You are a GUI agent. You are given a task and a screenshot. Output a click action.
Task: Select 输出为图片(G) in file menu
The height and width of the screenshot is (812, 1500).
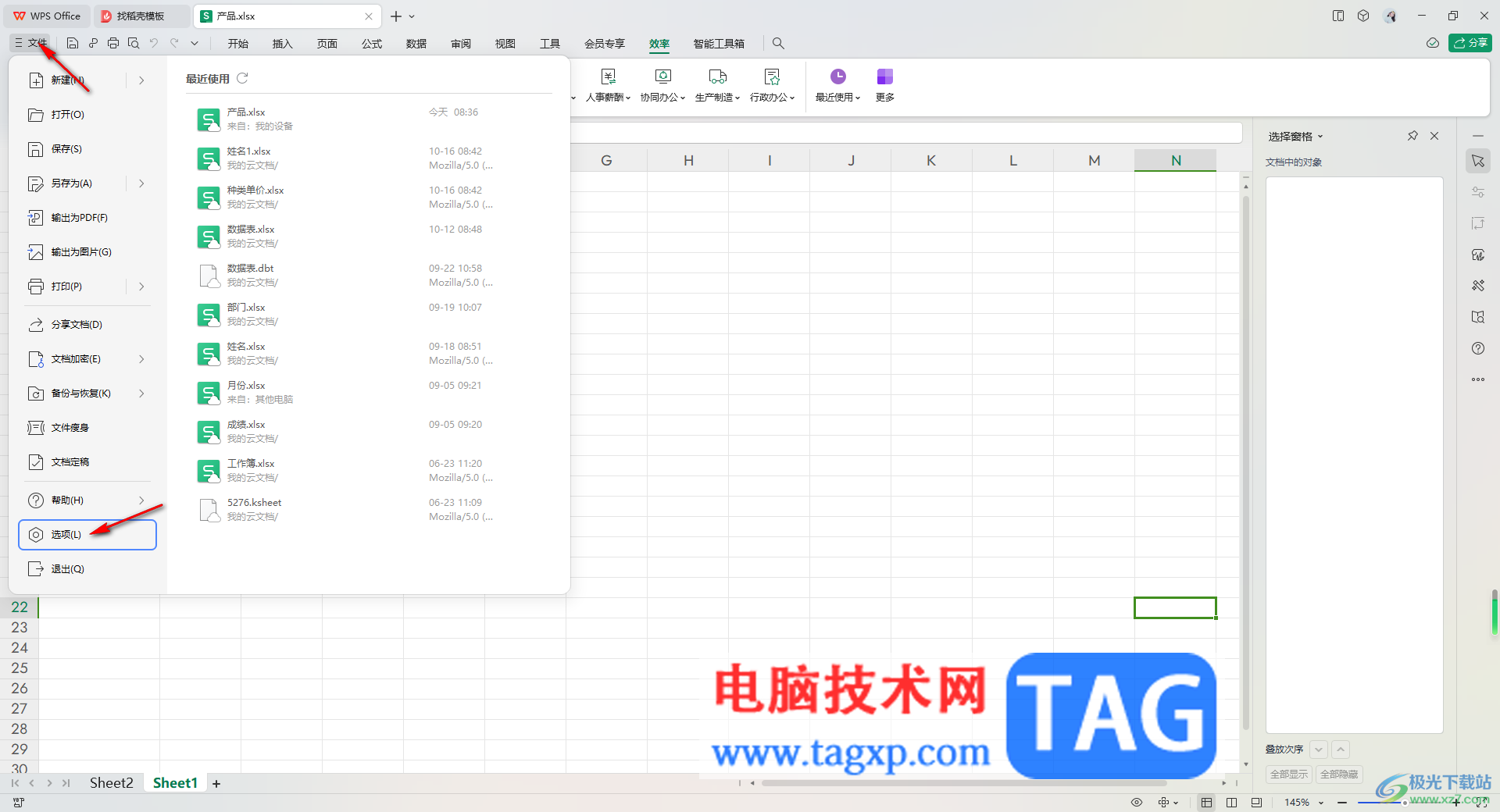[87, 252]
